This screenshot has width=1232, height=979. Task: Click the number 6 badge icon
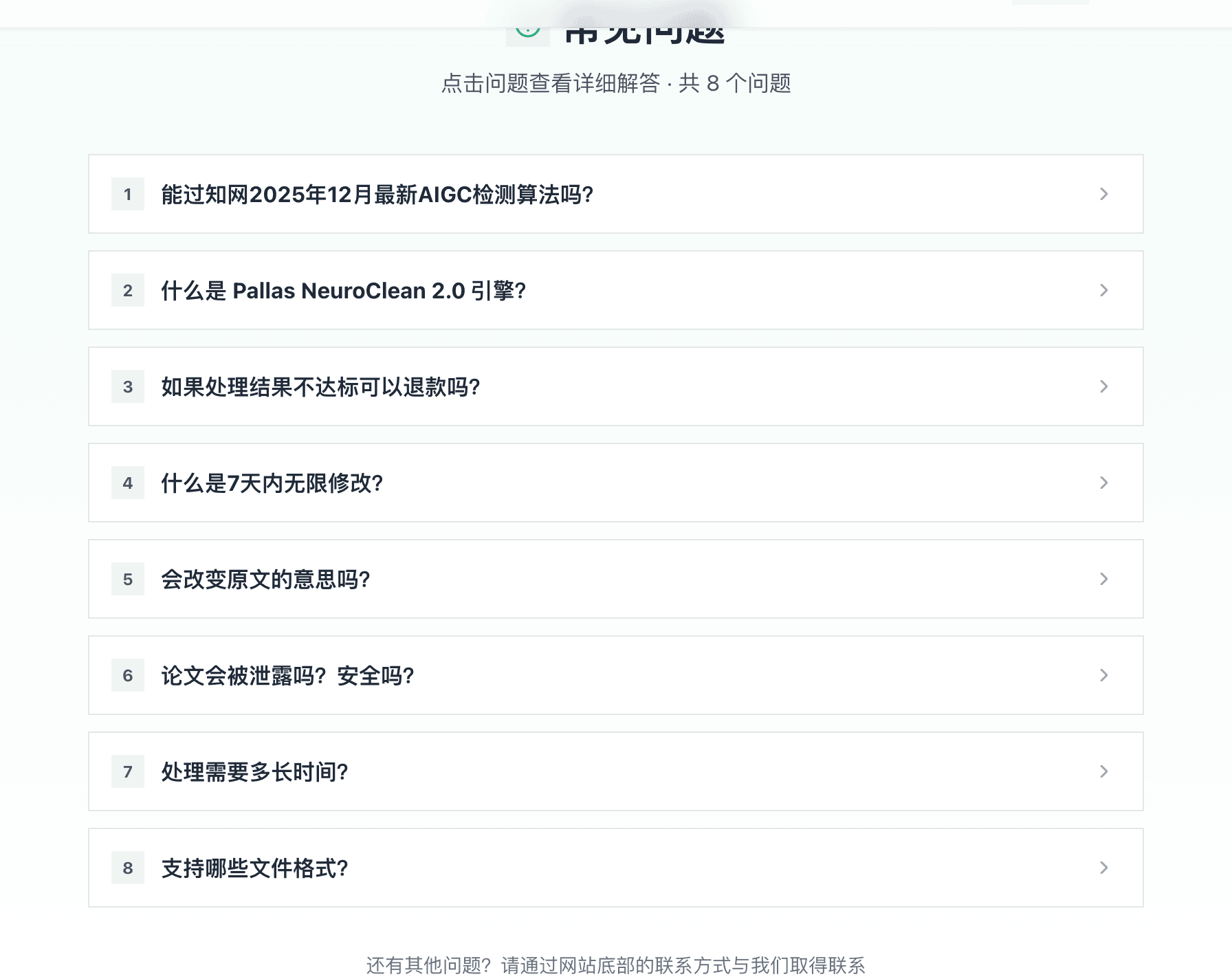127,676
